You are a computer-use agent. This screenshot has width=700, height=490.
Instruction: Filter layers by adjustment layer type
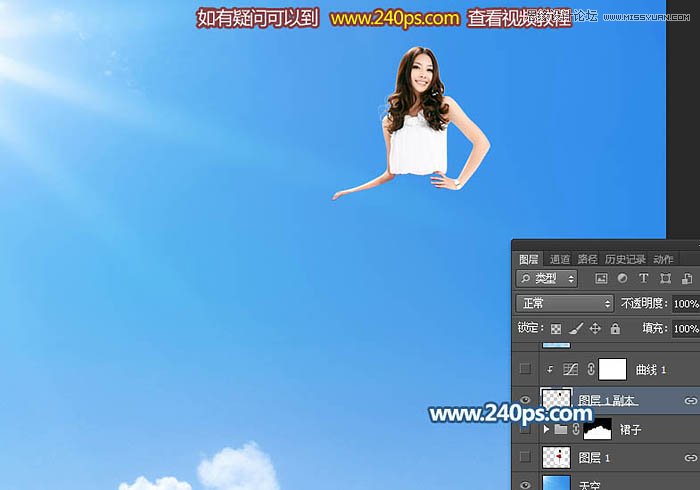622,278
